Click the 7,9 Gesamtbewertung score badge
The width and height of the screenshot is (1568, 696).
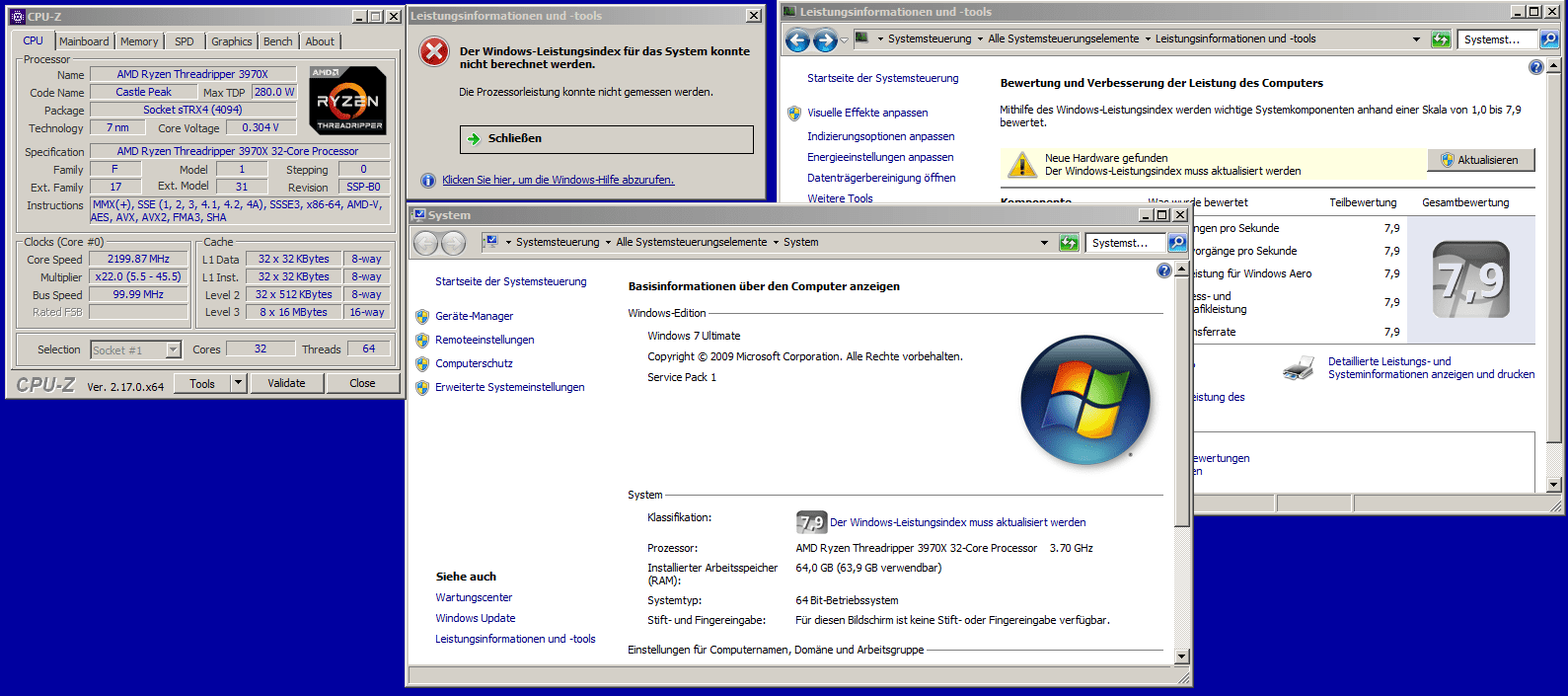point(1471,280)
